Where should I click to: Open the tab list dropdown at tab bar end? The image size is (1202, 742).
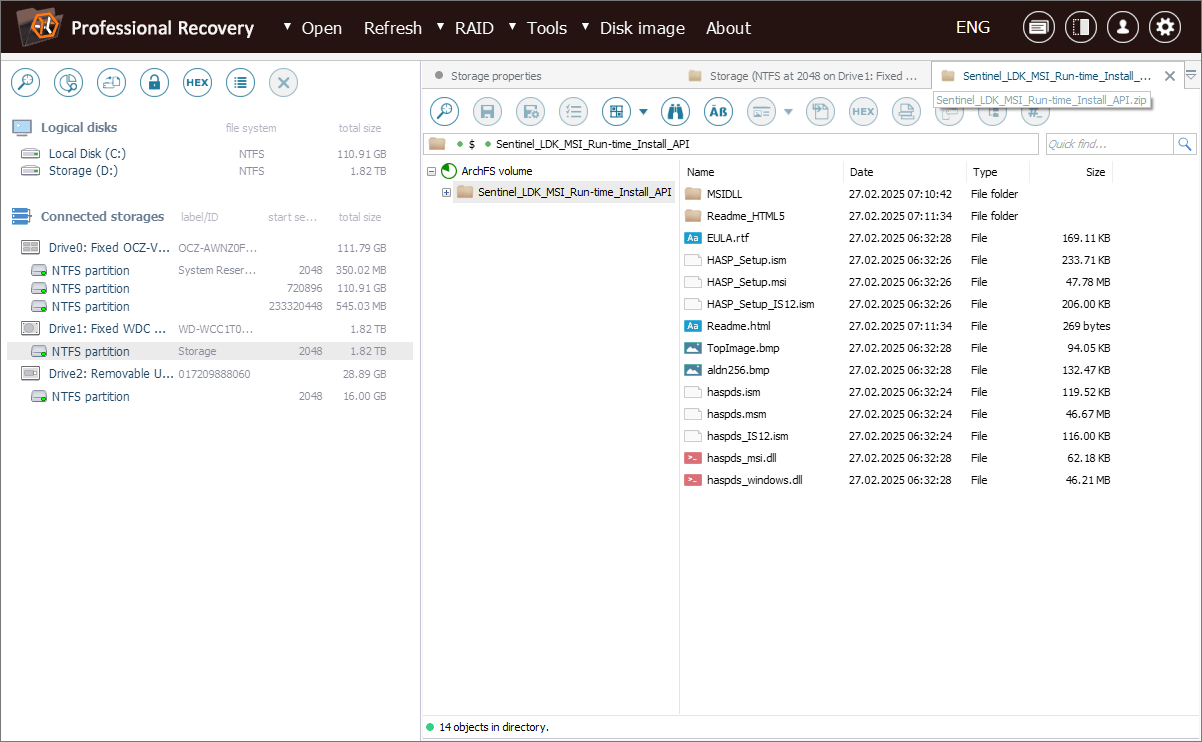1191,75
